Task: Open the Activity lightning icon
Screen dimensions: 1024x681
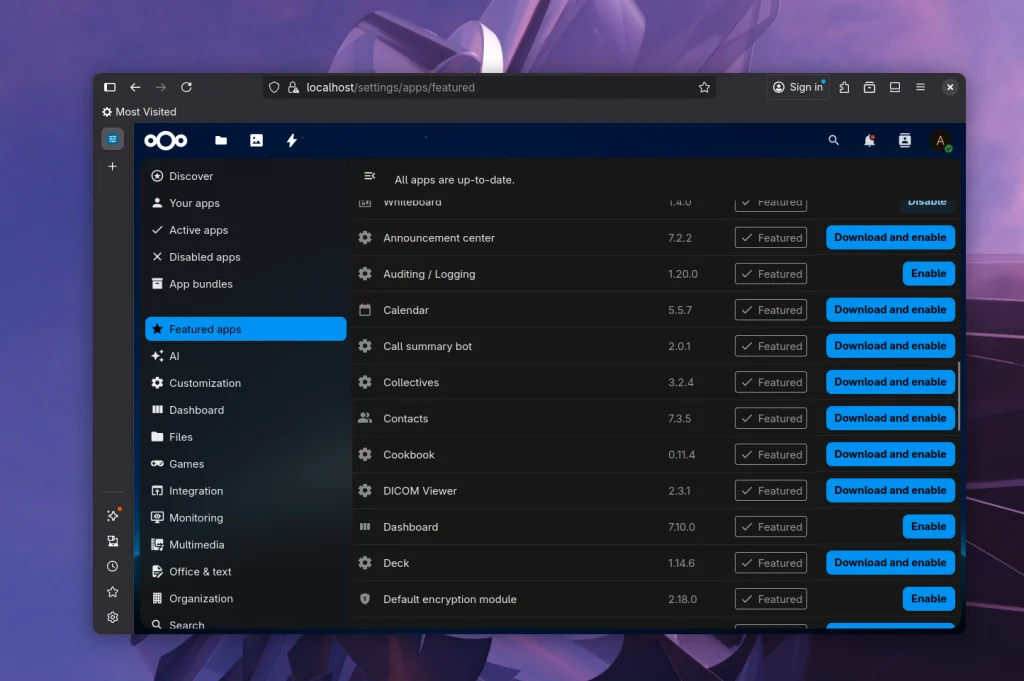Action: pyautogui.click(x=291, y=140)
